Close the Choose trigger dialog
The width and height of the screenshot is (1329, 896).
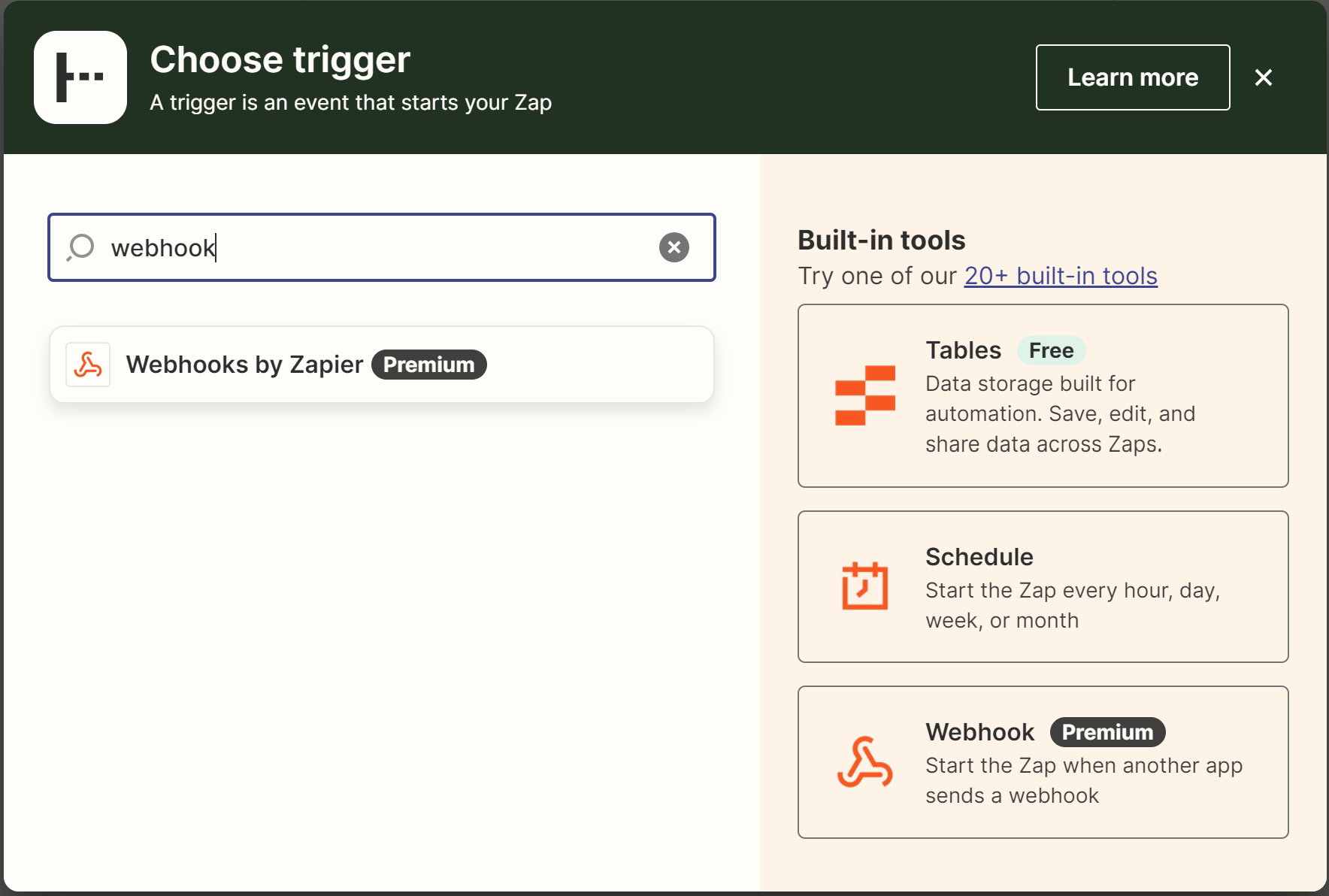(1264, 77)
